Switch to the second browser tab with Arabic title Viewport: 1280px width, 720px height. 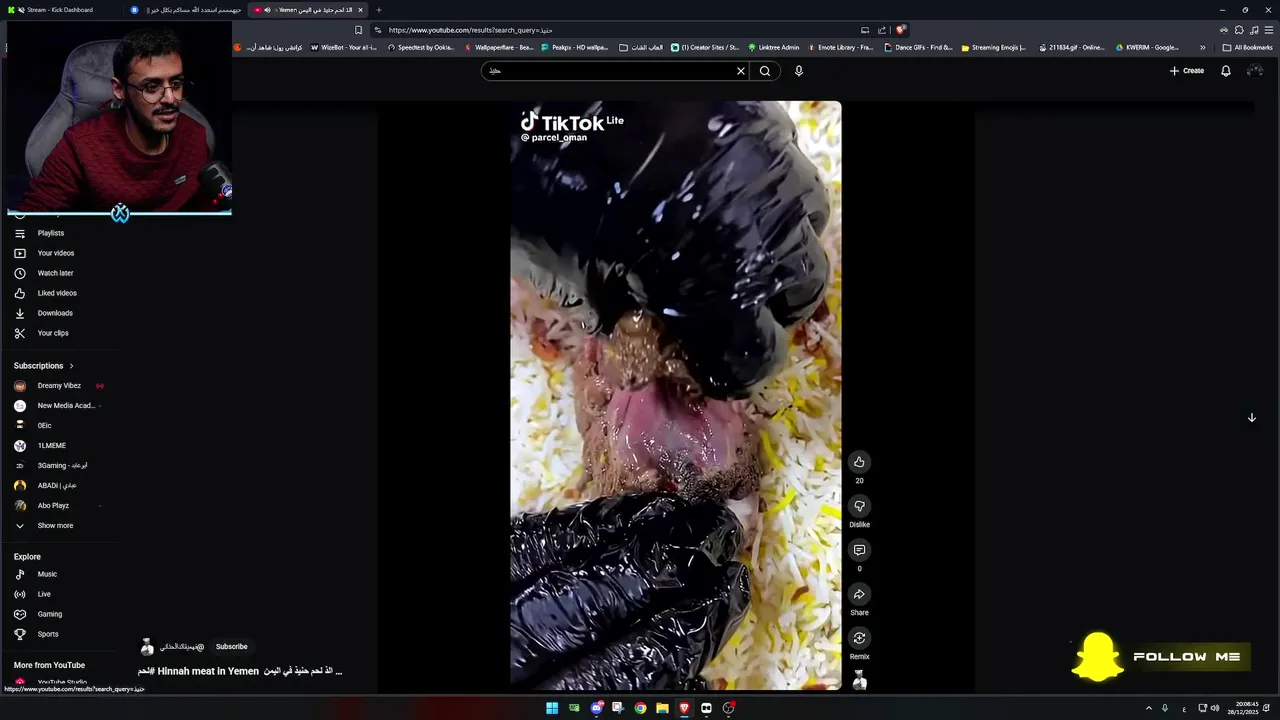click(x=185, y=10)
